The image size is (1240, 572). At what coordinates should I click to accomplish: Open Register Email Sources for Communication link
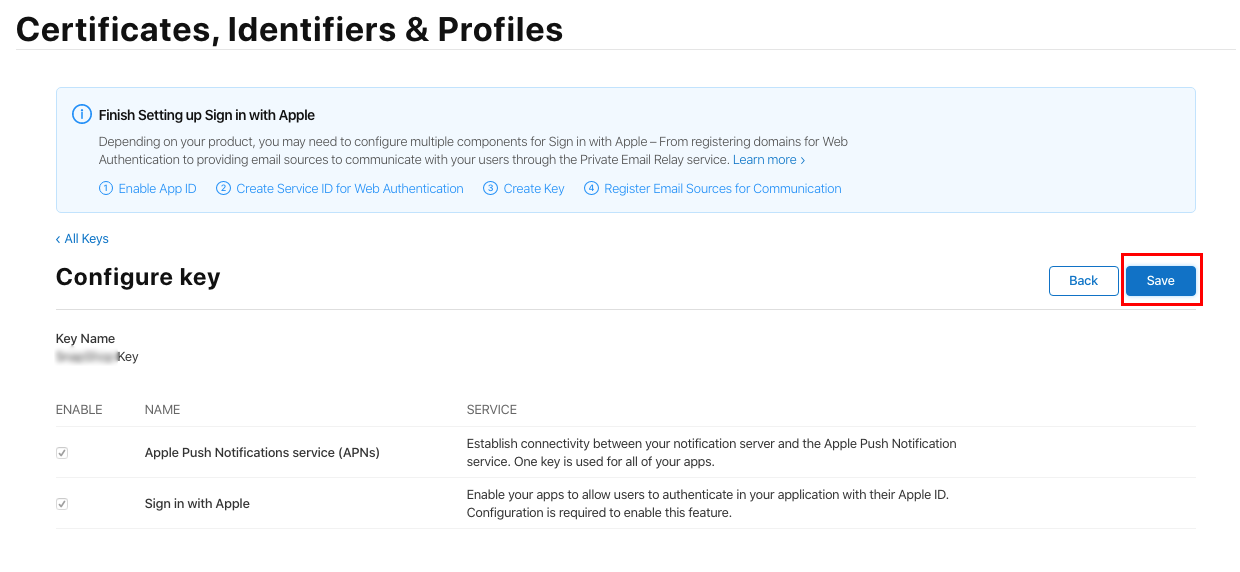click(723, 188)
